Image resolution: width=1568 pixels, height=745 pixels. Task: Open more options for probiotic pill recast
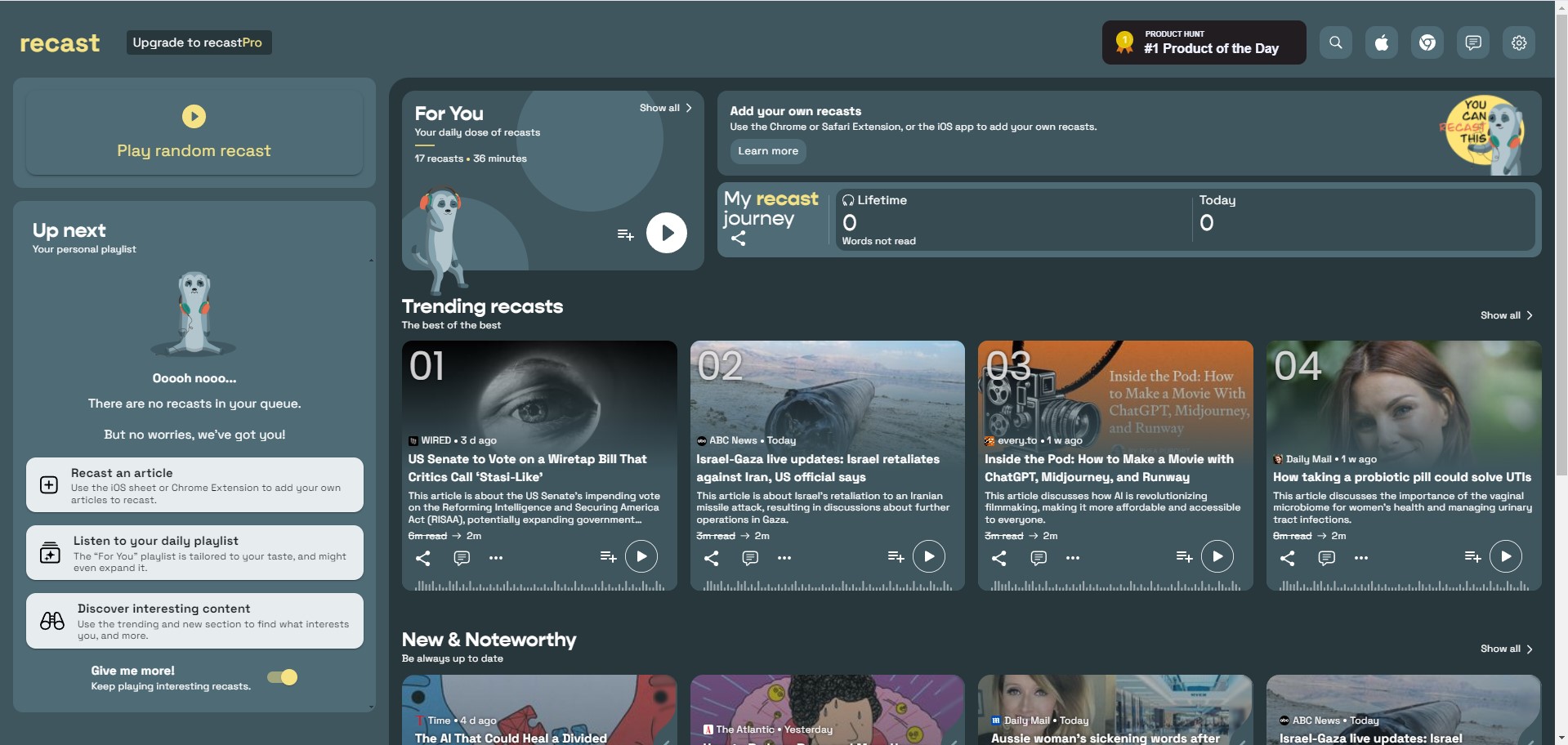pyautogui.click(x=1361, y=558)
